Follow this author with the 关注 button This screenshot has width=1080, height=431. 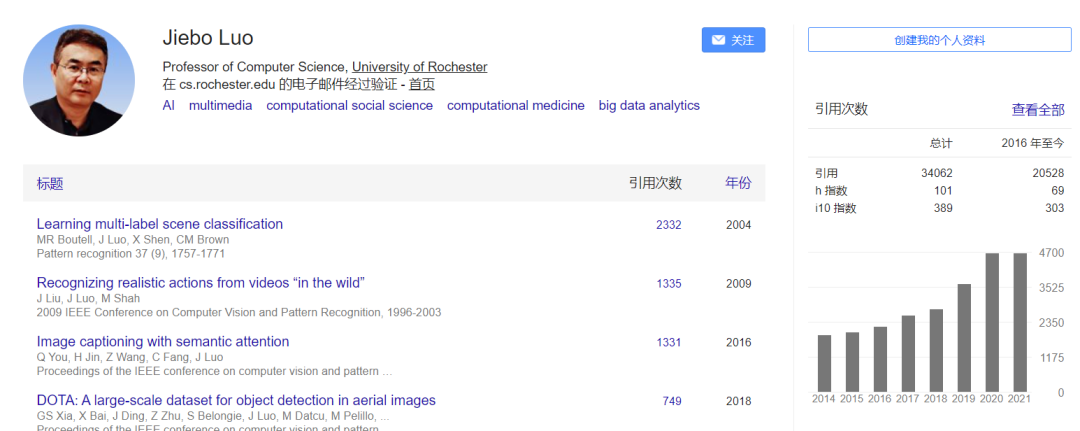click(x=733, y=40)
